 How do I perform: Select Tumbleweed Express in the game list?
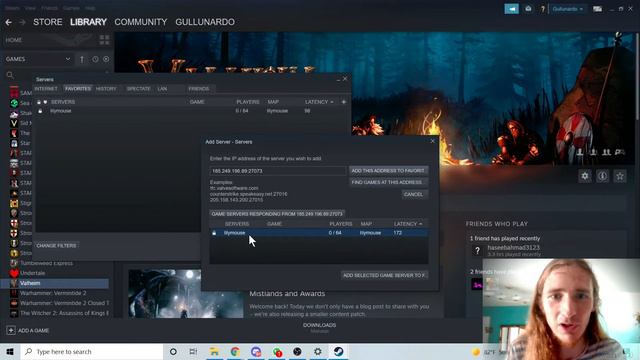pyautogui.click(x=47, y=263)
